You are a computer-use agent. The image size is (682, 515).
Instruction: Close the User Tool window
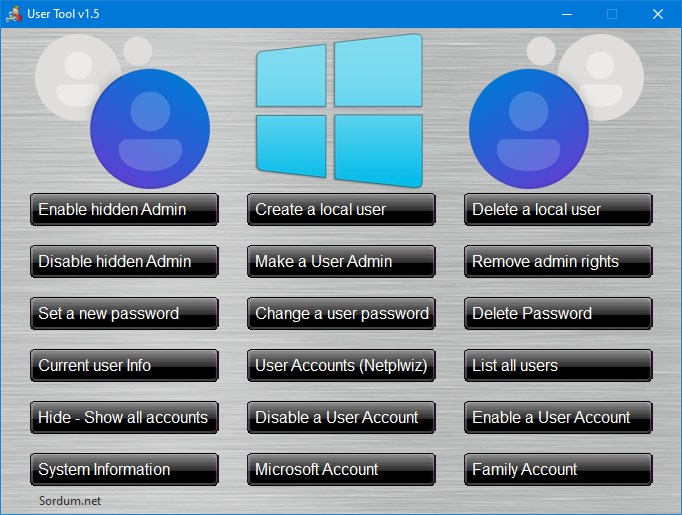pos(658,14)
